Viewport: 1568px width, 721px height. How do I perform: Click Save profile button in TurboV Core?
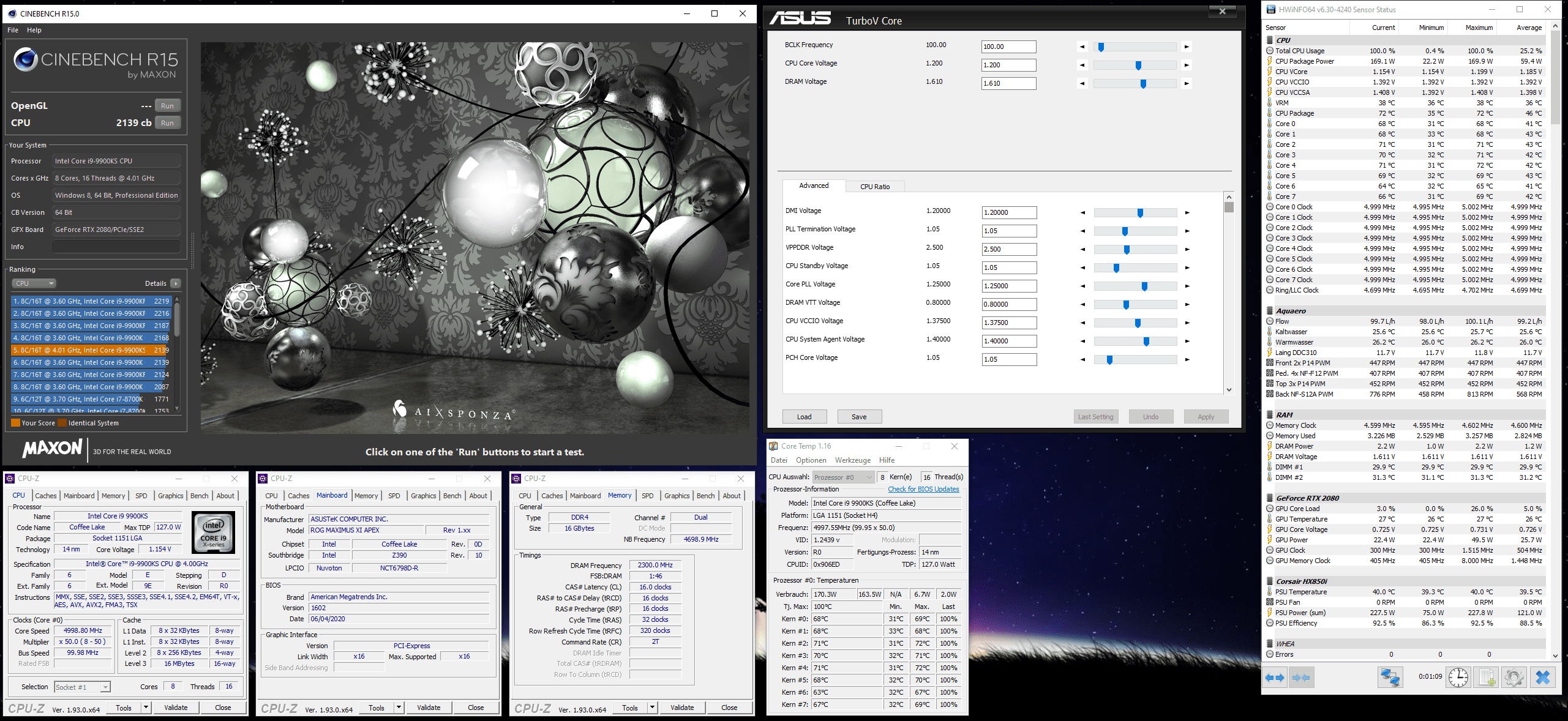(x=859, y=417)
